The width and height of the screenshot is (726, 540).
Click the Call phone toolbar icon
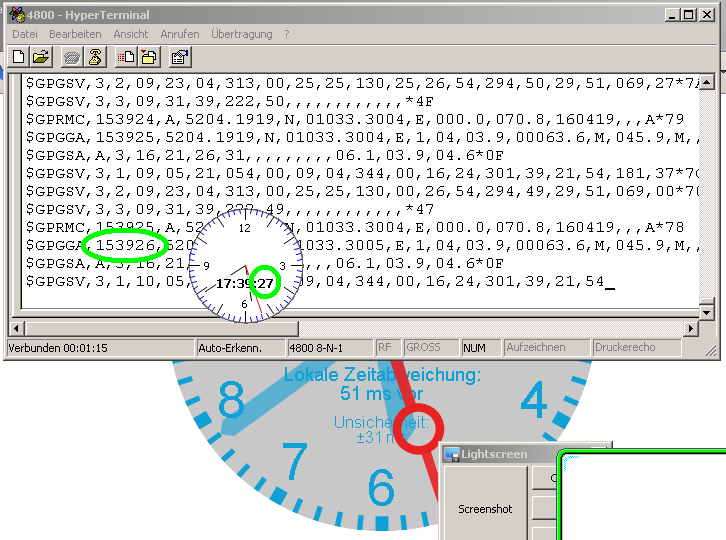[x=72, y=57]
